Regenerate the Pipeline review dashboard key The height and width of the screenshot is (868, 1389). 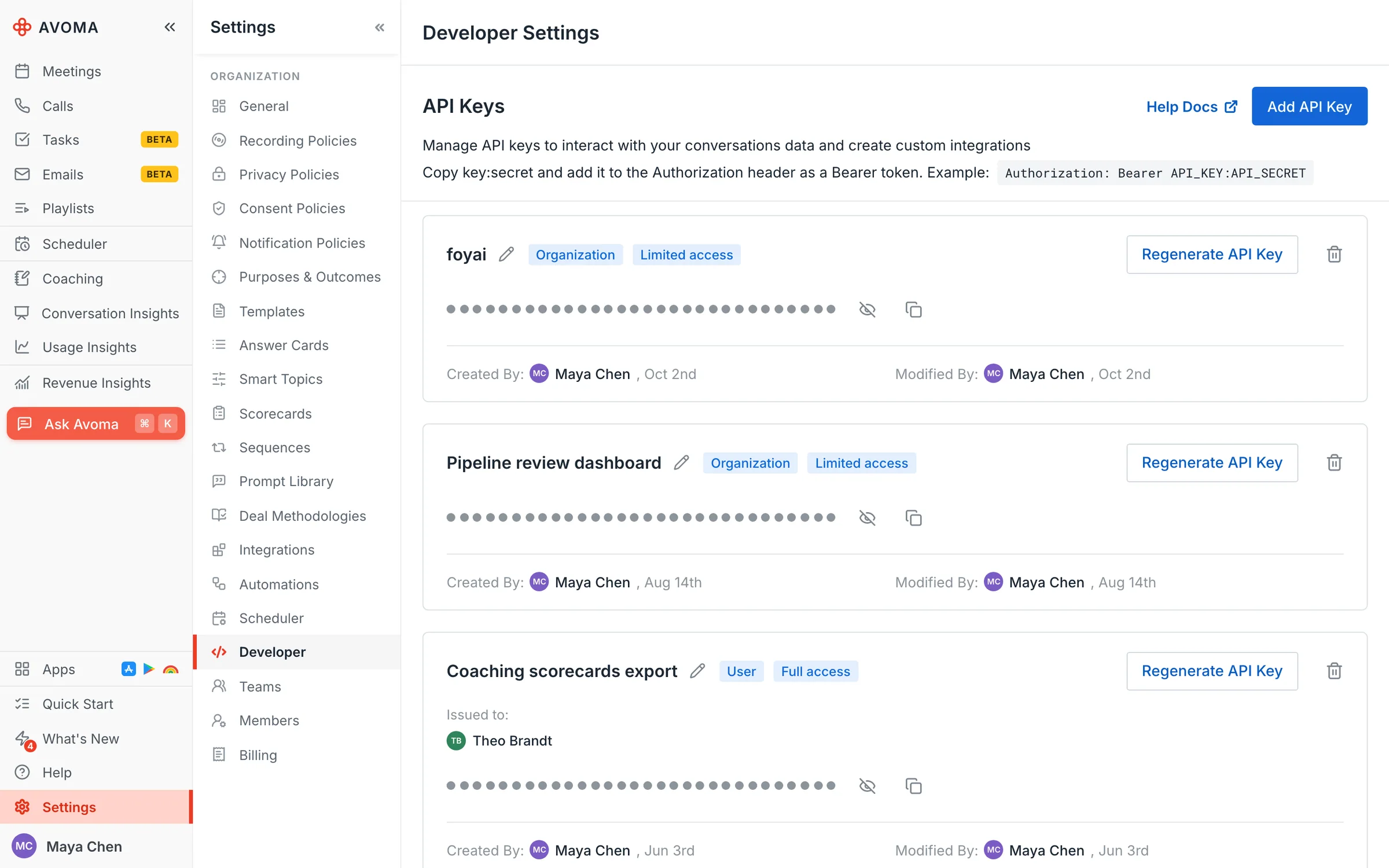[1212, 462]
